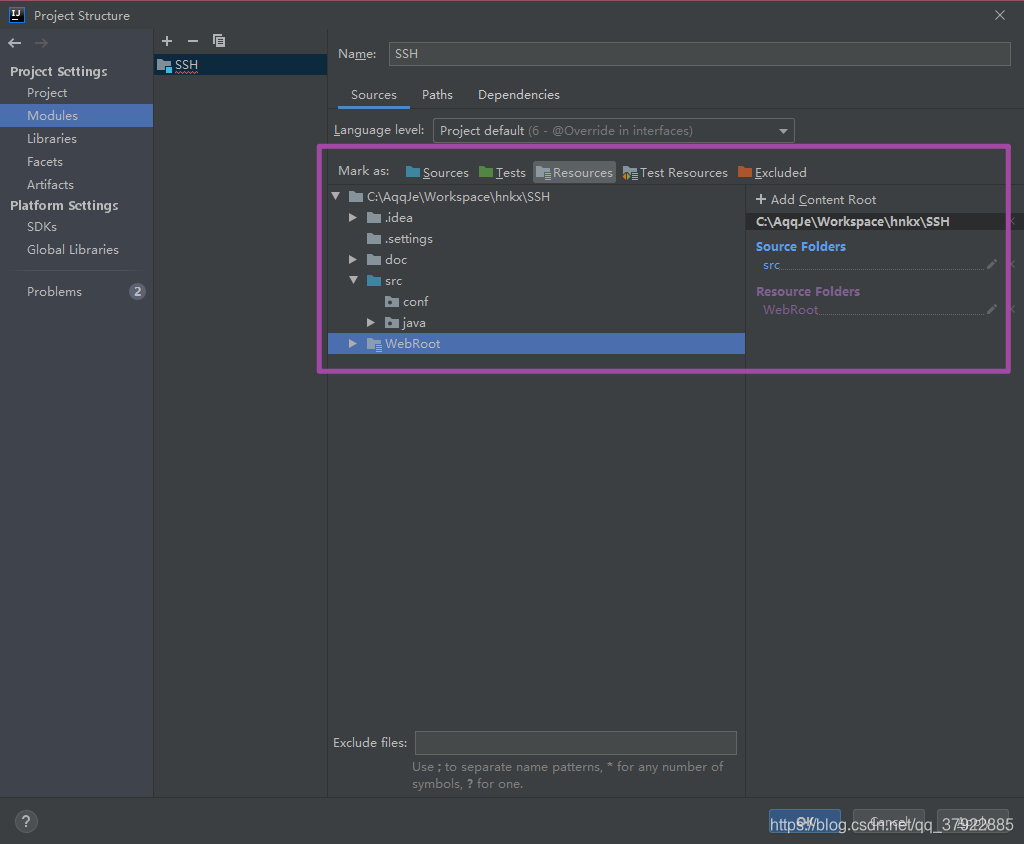Select the src source folder row
The image size is (1024, 844).
pyautogui.click(x=536, y=280)
